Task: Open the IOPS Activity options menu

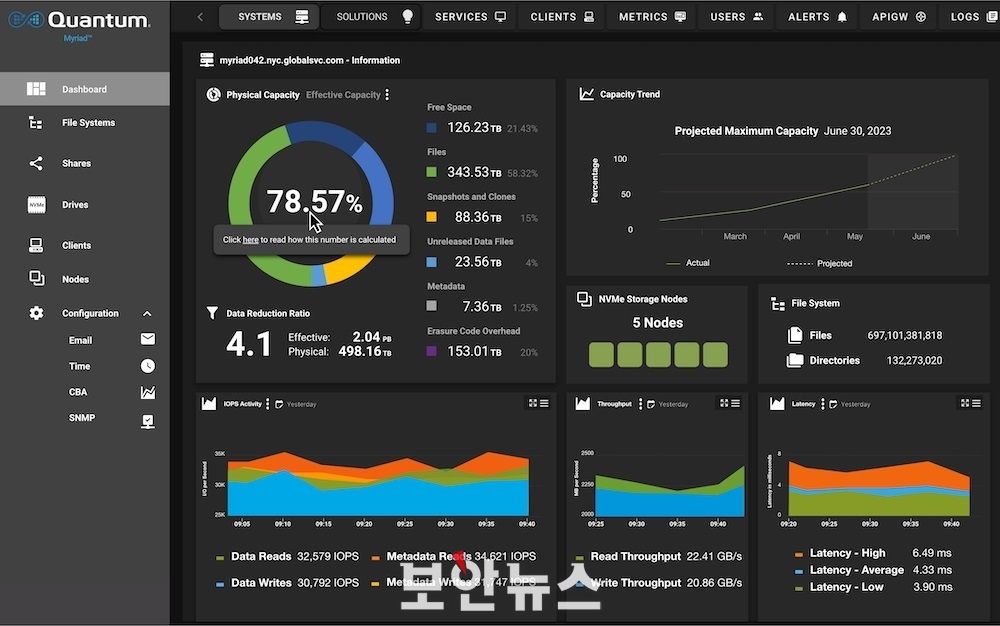Action: click(267, 404)
